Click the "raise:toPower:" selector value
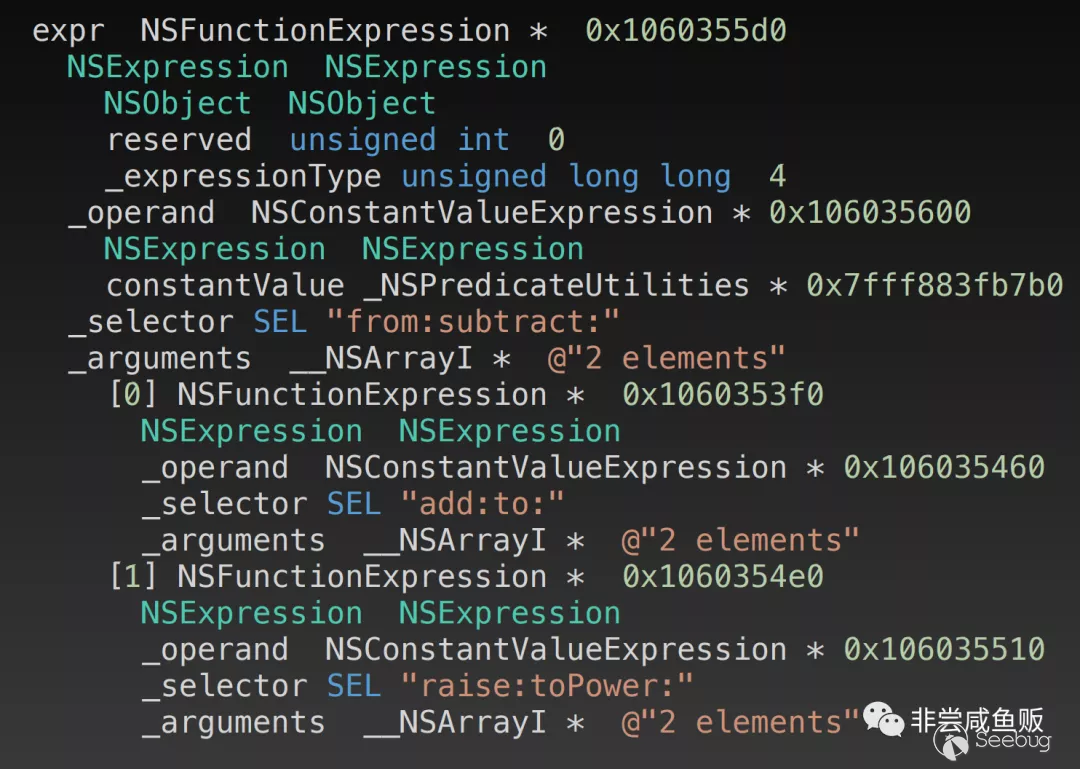The image size is (1080, 769). click(x=547, y=686)
